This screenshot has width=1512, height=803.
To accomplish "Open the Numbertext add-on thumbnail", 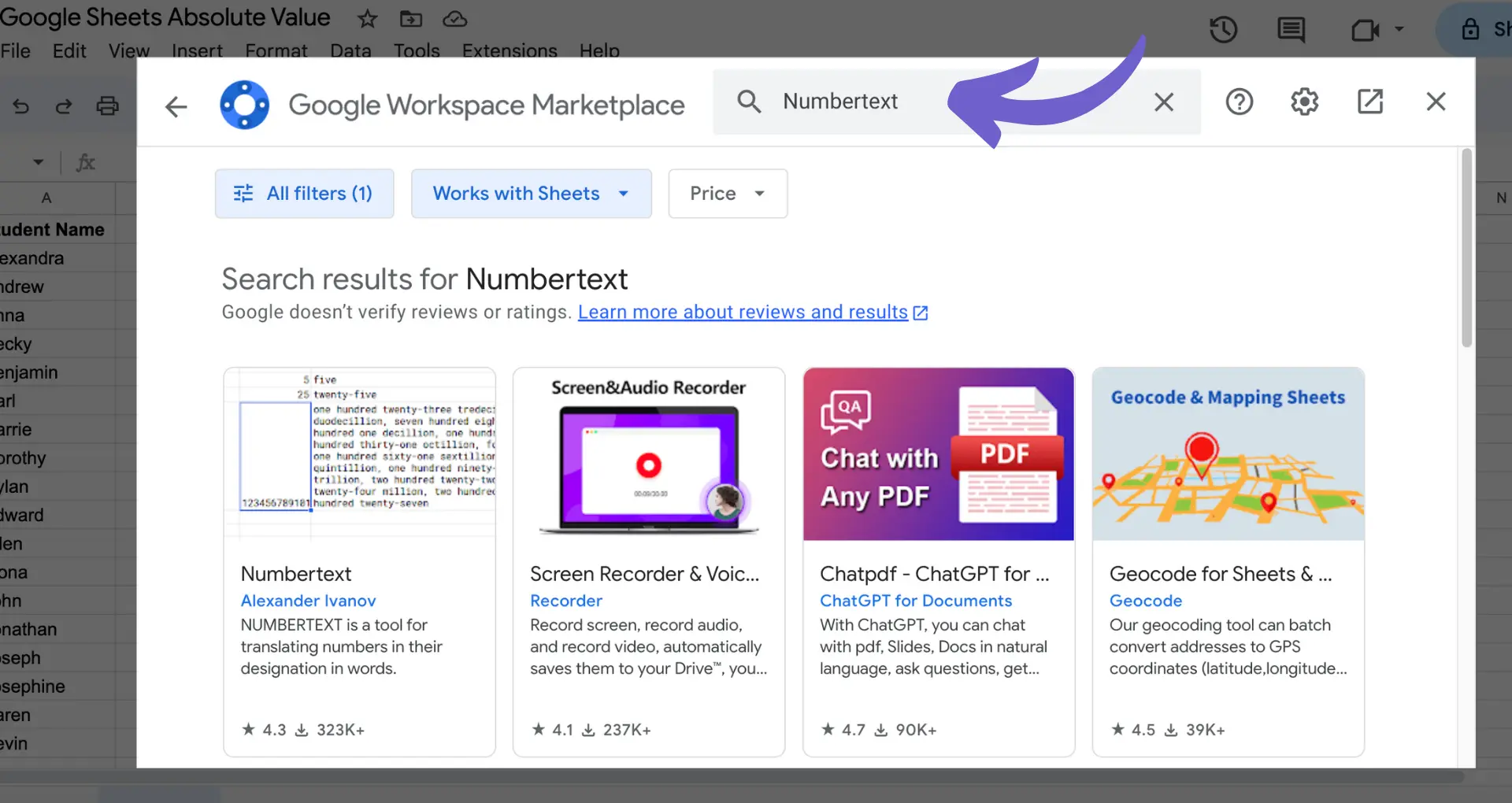I will pos(360,454).
